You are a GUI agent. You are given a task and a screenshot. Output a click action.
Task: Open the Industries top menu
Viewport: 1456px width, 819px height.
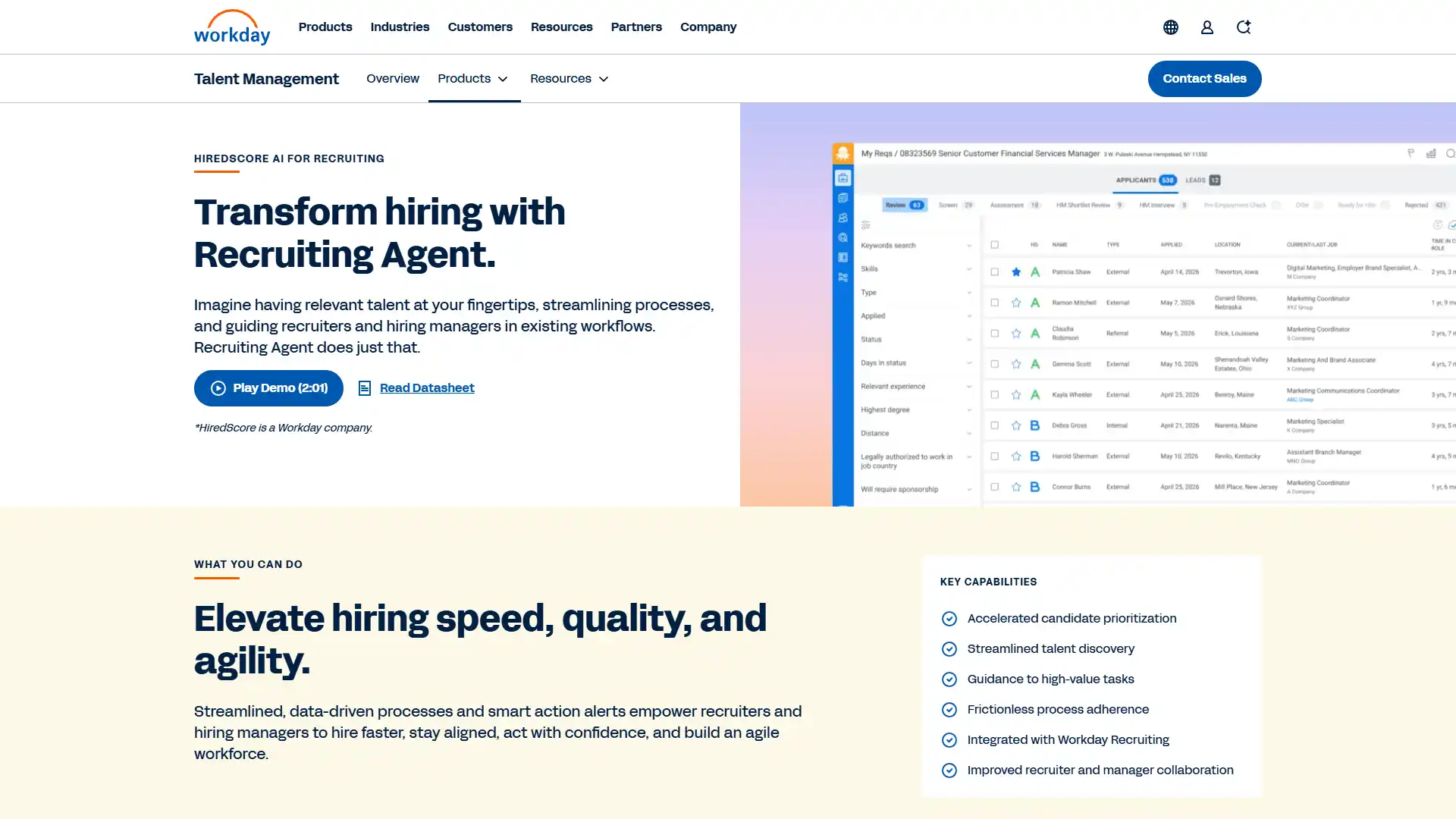(x=400, y=27)
